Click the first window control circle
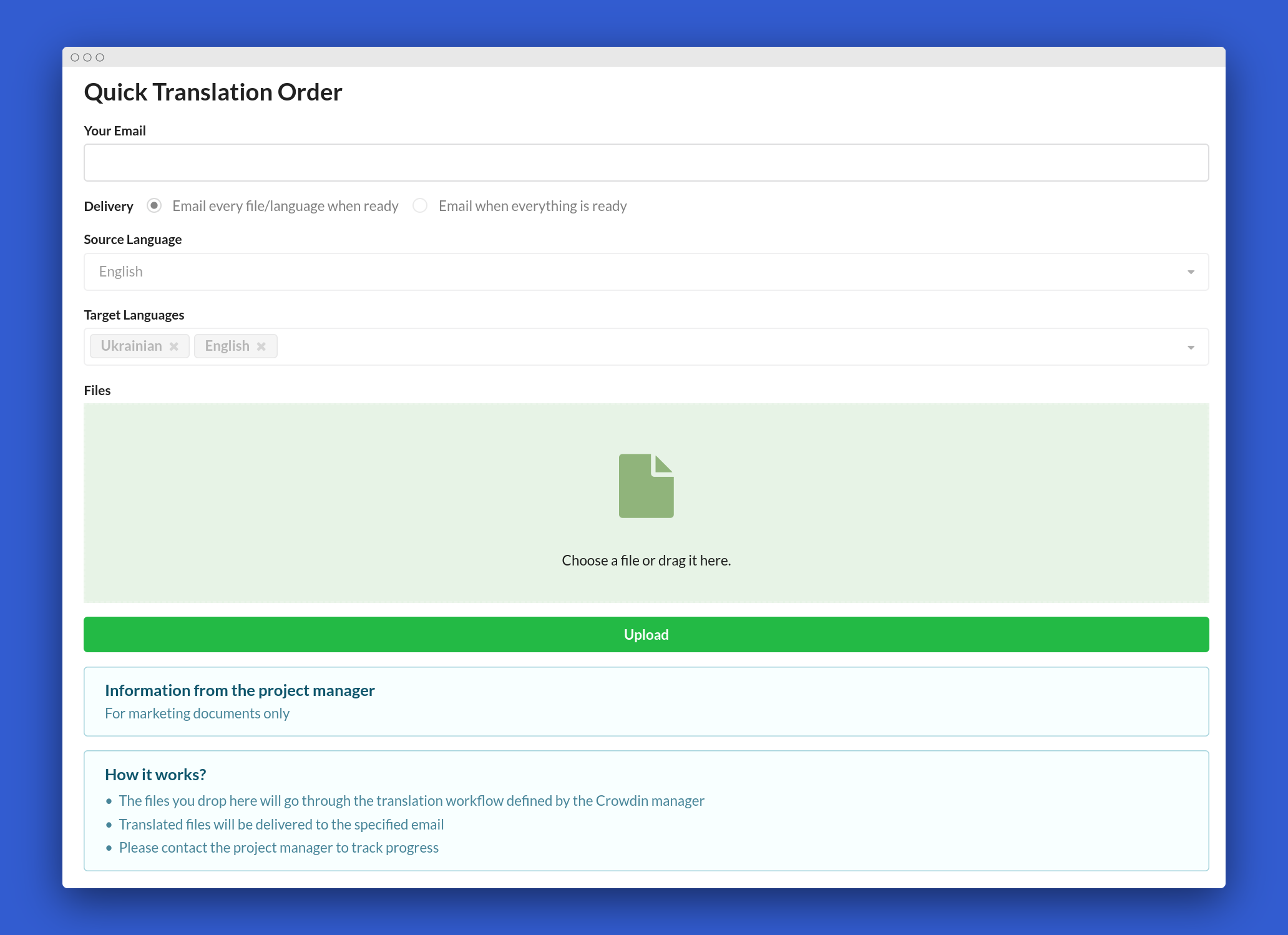The image size is (1288, 935). (x=75, y=57)
